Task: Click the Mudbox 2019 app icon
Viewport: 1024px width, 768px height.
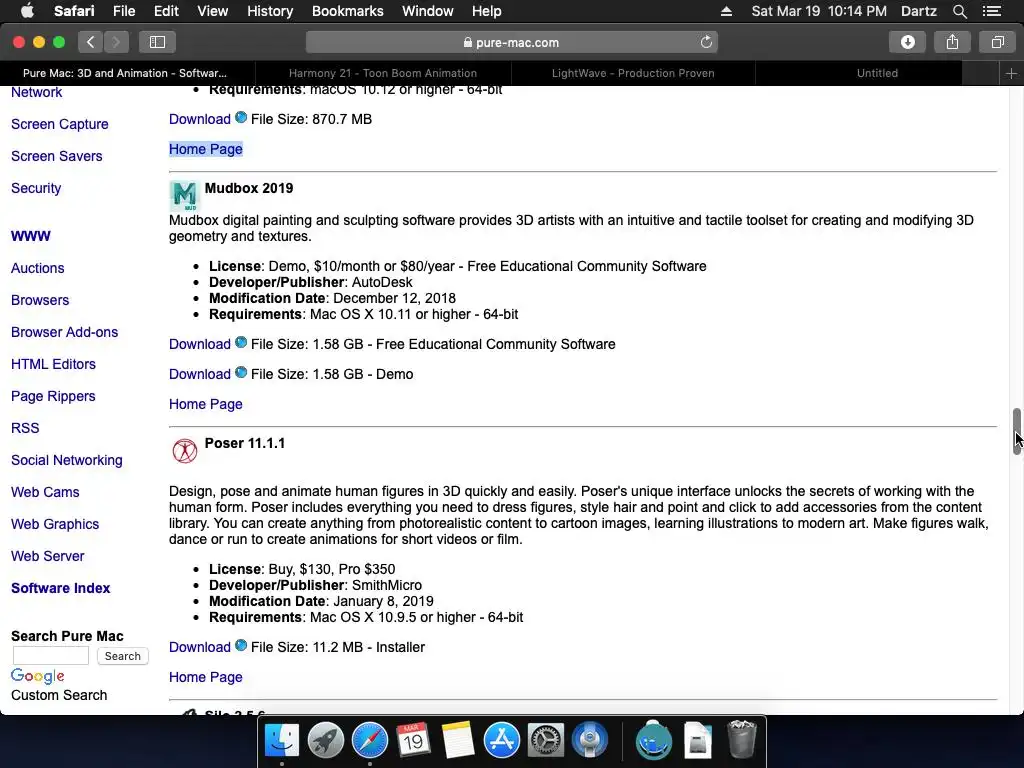Action: (184, 195)
